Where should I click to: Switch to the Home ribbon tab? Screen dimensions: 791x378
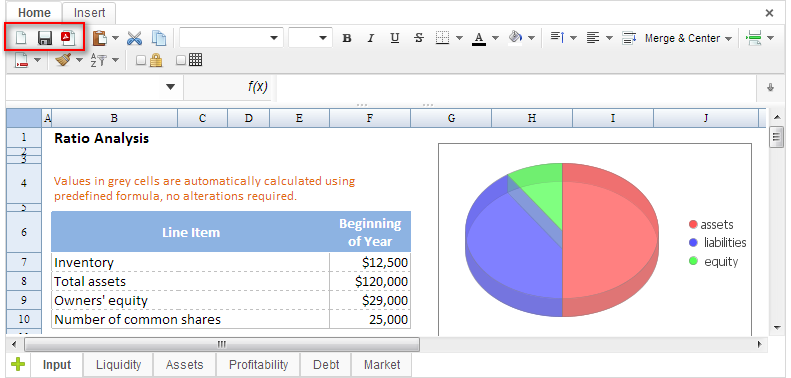[x=34, y=13]
